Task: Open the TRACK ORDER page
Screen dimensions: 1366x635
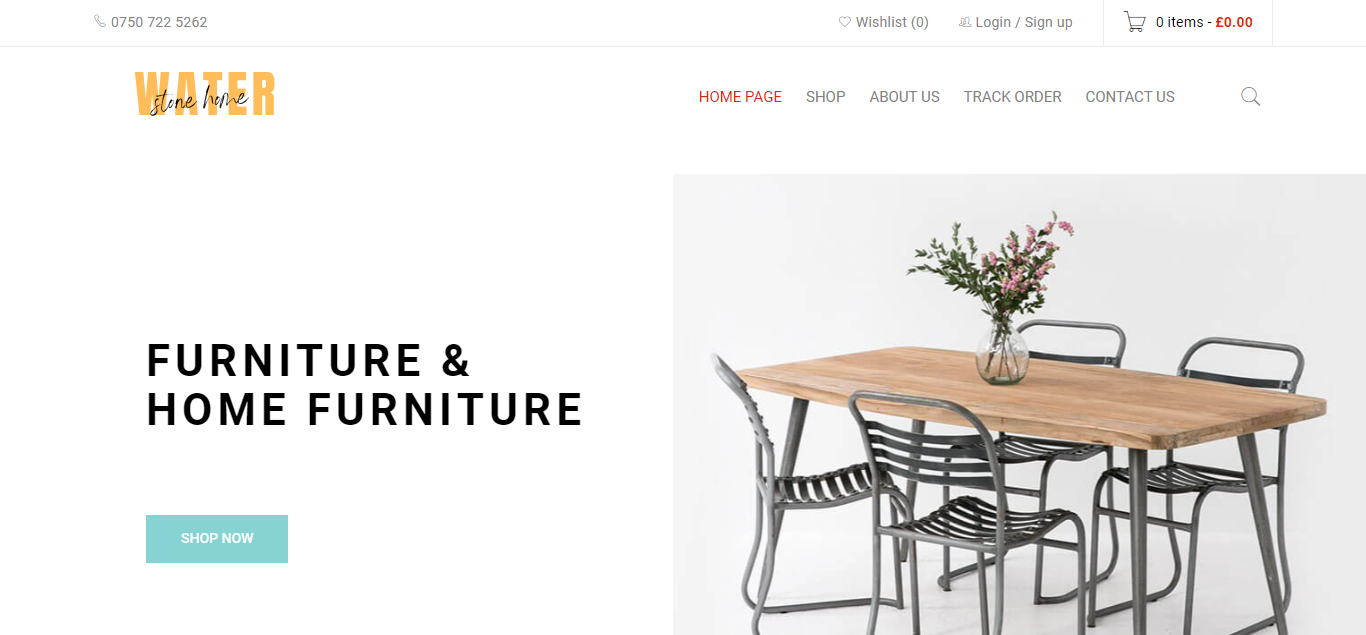Action: tap(1013, 97)
